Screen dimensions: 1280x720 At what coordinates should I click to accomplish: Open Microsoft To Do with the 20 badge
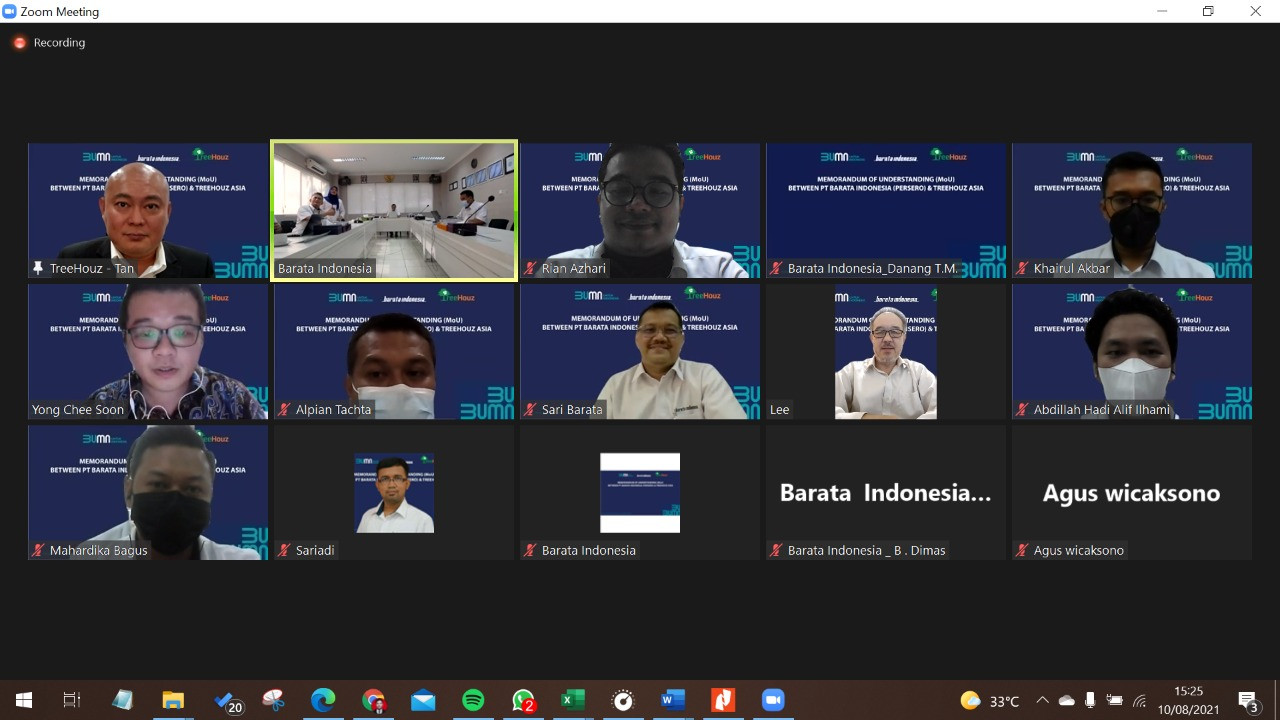[228, 702]
